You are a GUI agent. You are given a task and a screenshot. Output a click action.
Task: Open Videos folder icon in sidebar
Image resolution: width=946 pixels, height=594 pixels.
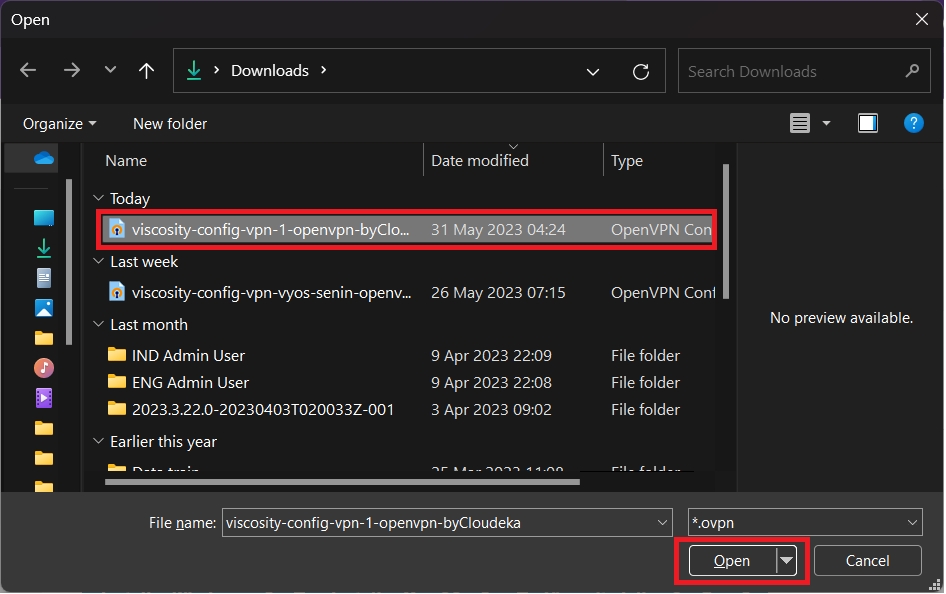coord(43,398)
